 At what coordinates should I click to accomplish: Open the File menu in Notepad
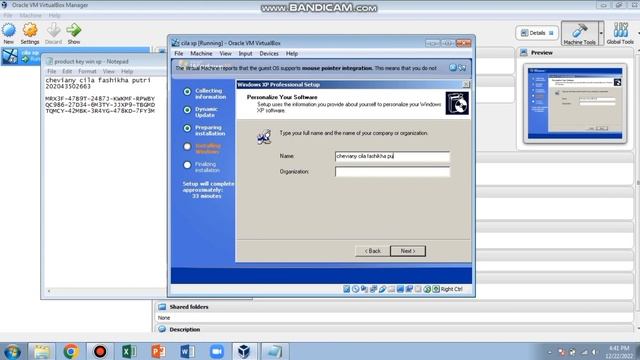[51, 71]
